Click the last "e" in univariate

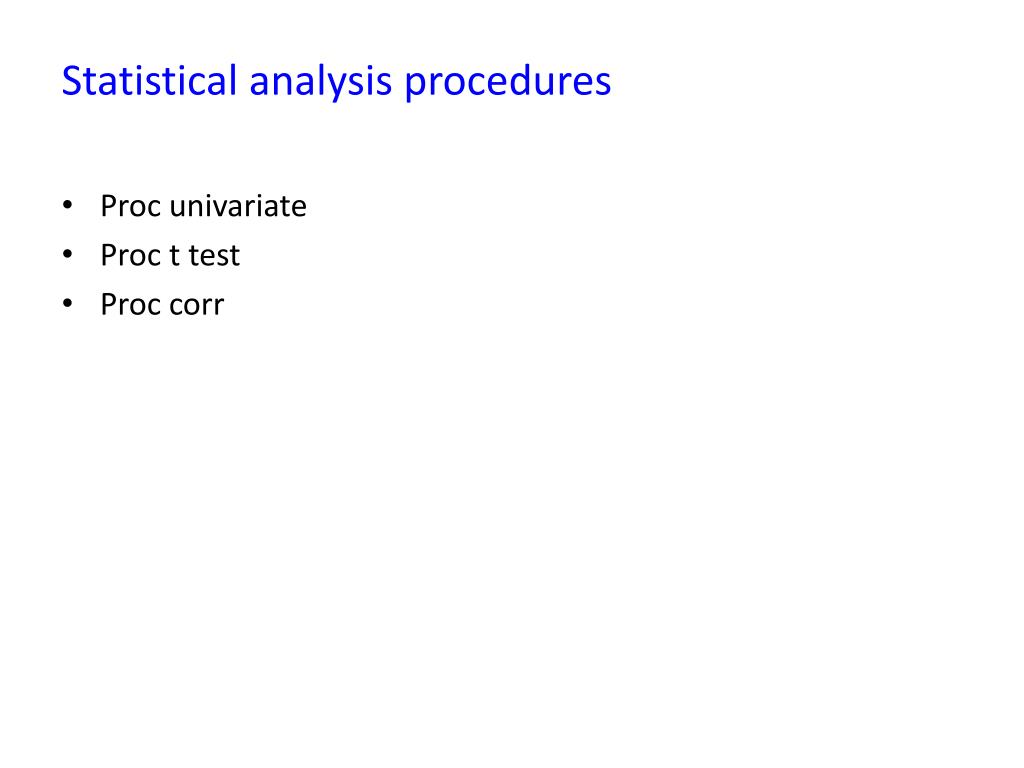[x=299, y=210]
